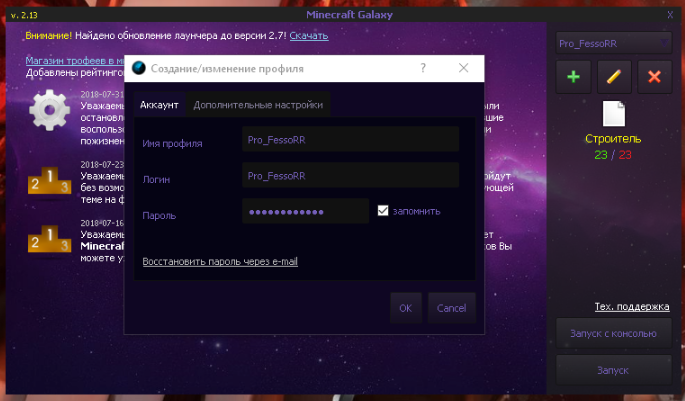Click the Скачать update download link
The image size is (685, 401).
point(309,36)
